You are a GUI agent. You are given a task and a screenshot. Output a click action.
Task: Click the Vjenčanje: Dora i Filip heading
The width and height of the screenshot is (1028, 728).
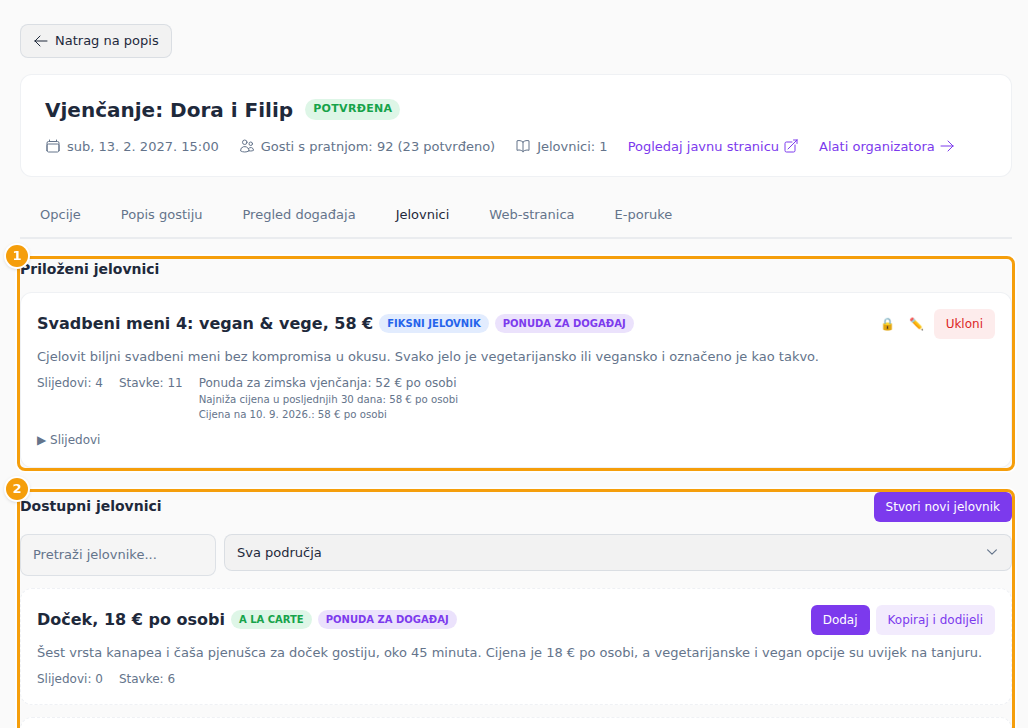coord(168,110)
